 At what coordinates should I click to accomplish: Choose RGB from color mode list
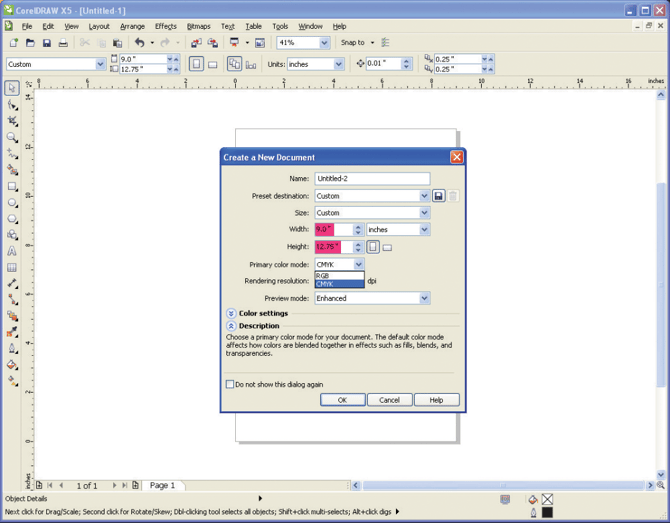(339, 276)
